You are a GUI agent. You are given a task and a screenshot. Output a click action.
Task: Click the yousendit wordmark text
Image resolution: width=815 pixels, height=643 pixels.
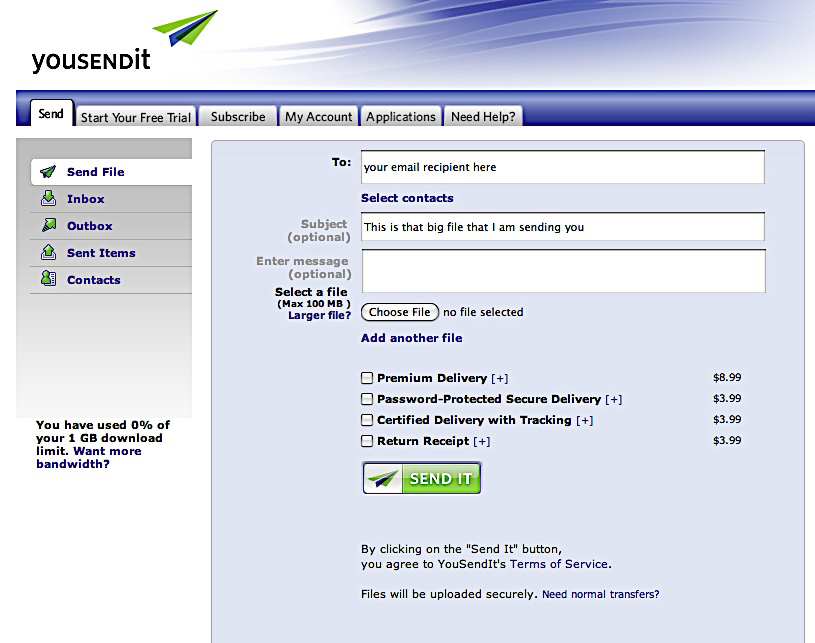coord(91,60)
